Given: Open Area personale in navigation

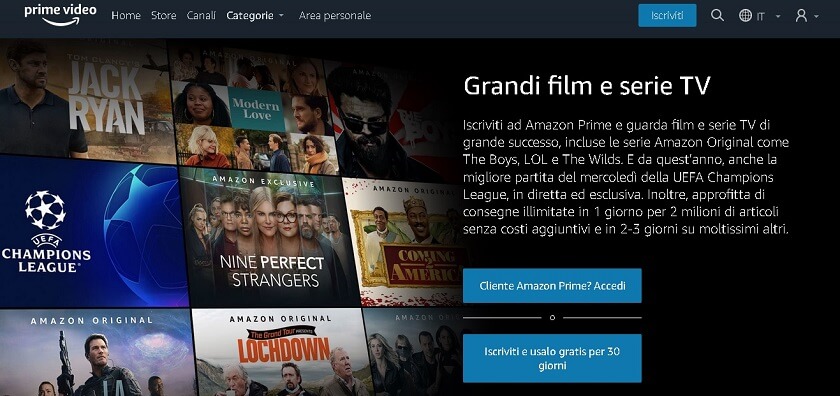Looking at the screenshot, I should pos(335,16).
